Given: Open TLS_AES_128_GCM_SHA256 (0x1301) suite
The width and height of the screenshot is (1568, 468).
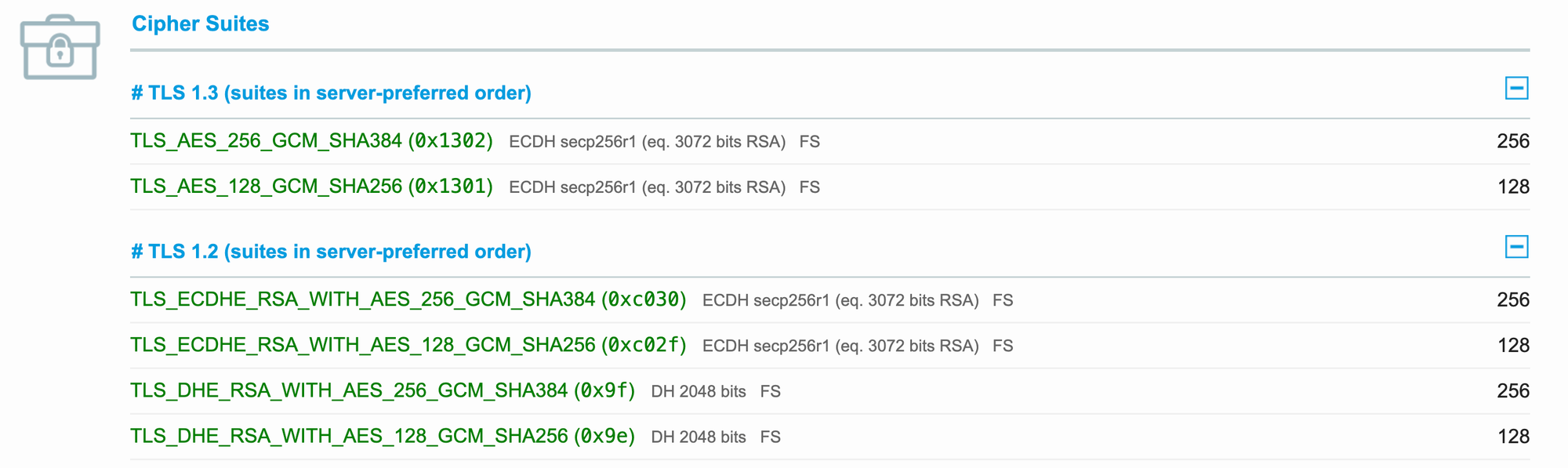Looking at the screenshot, I should (x=311, y=187).
